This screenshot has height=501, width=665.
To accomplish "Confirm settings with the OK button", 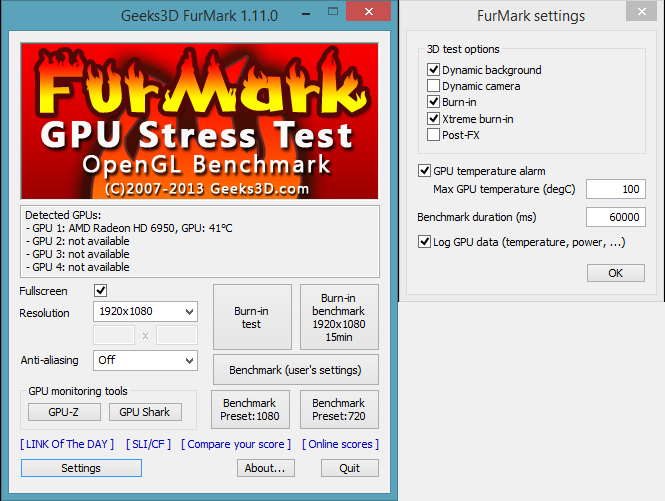I will pyautogui.click(x=616, y=273).
